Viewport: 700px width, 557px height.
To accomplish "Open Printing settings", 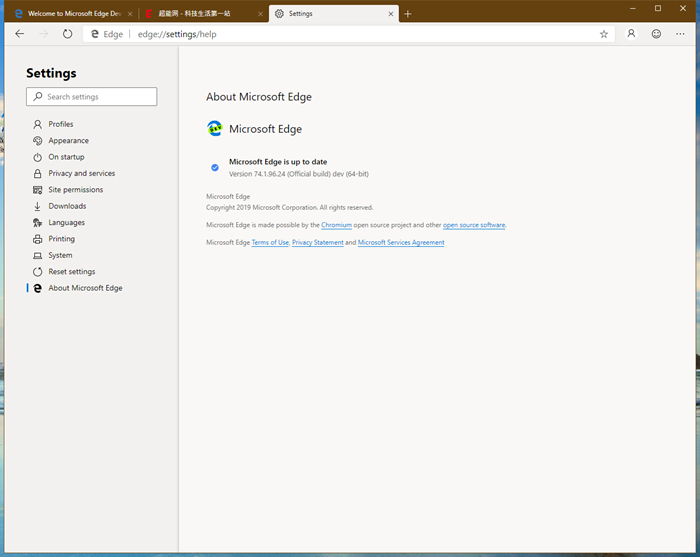I will pyautogui.click(x=62, y=239).
